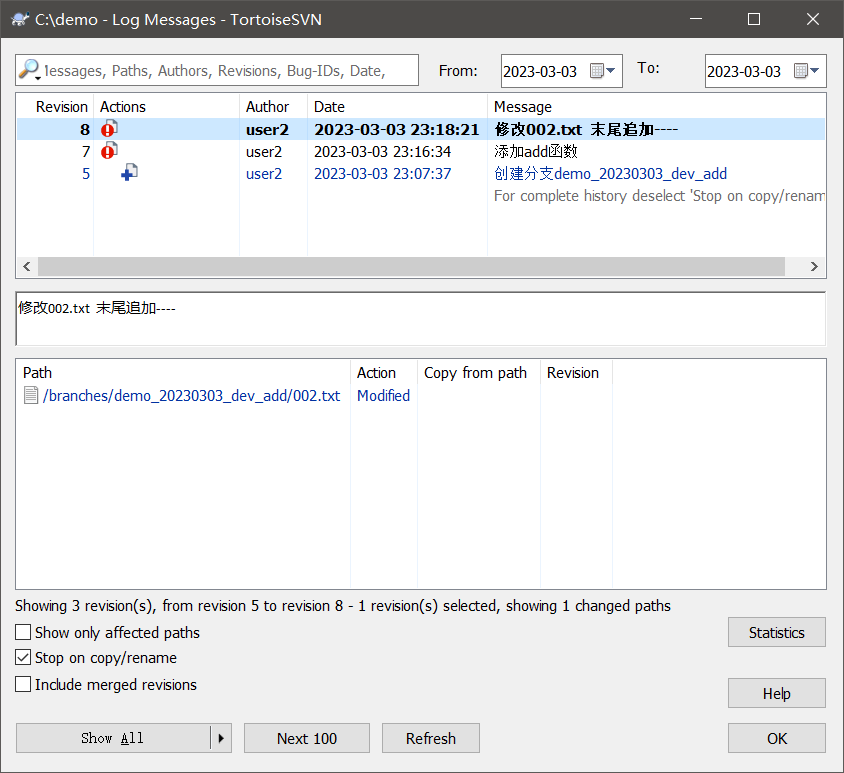Minimize the Log Messages window
The width and height of the screenshot is (844, 773).
pyautogui.click(x=695, y=19)
